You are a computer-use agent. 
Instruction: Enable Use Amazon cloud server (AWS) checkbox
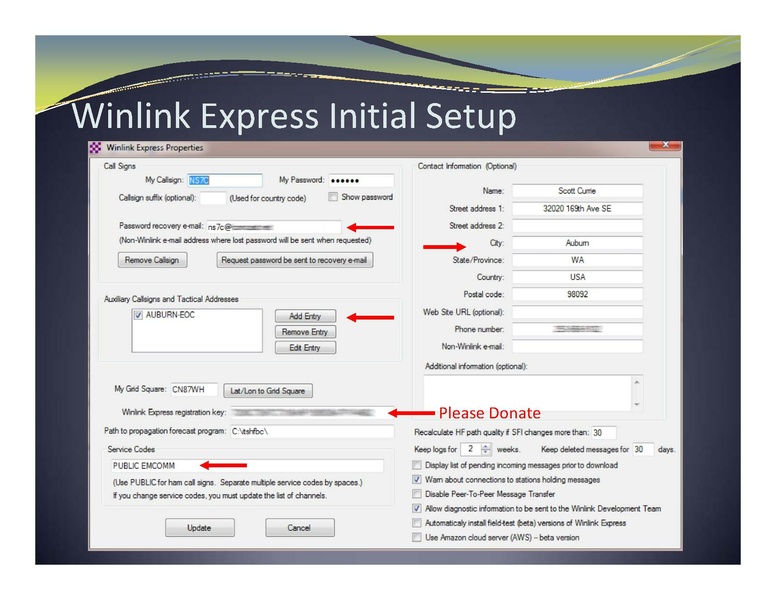(x=417, y=537)
